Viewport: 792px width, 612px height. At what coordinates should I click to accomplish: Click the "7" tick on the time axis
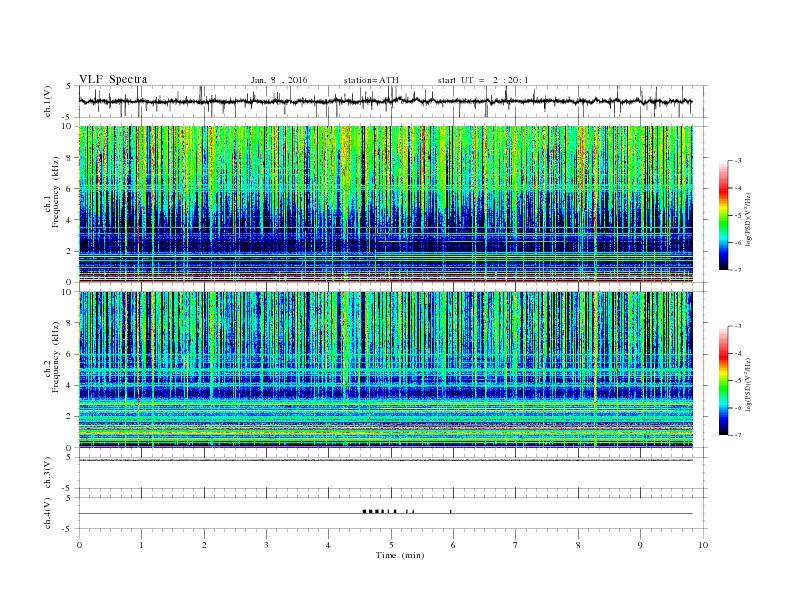click(516, 545)
